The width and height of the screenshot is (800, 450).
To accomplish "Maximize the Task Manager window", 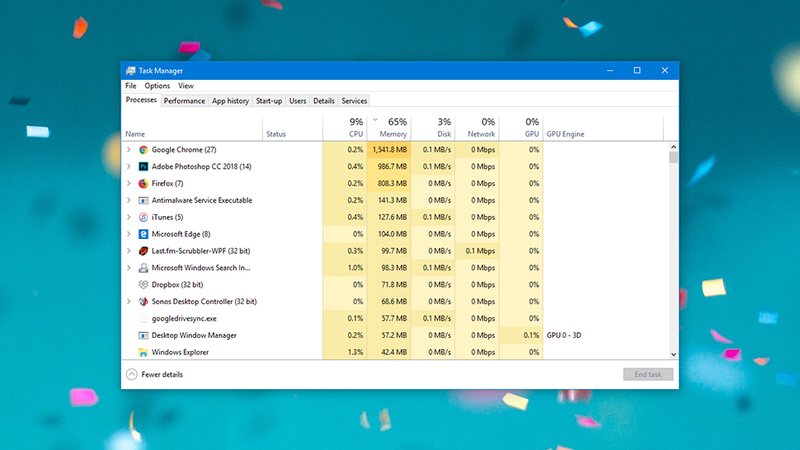I will (637, 70).
